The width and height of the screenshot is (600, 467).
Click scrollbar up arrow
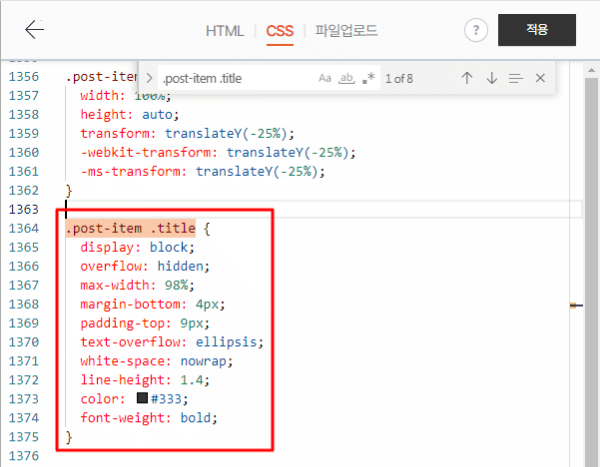point(592,70)
